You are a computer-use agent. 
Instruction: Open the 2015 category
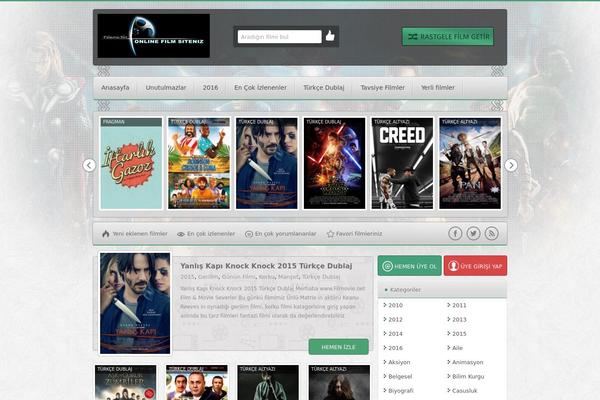pyautogui.click(x=457, y=334)
